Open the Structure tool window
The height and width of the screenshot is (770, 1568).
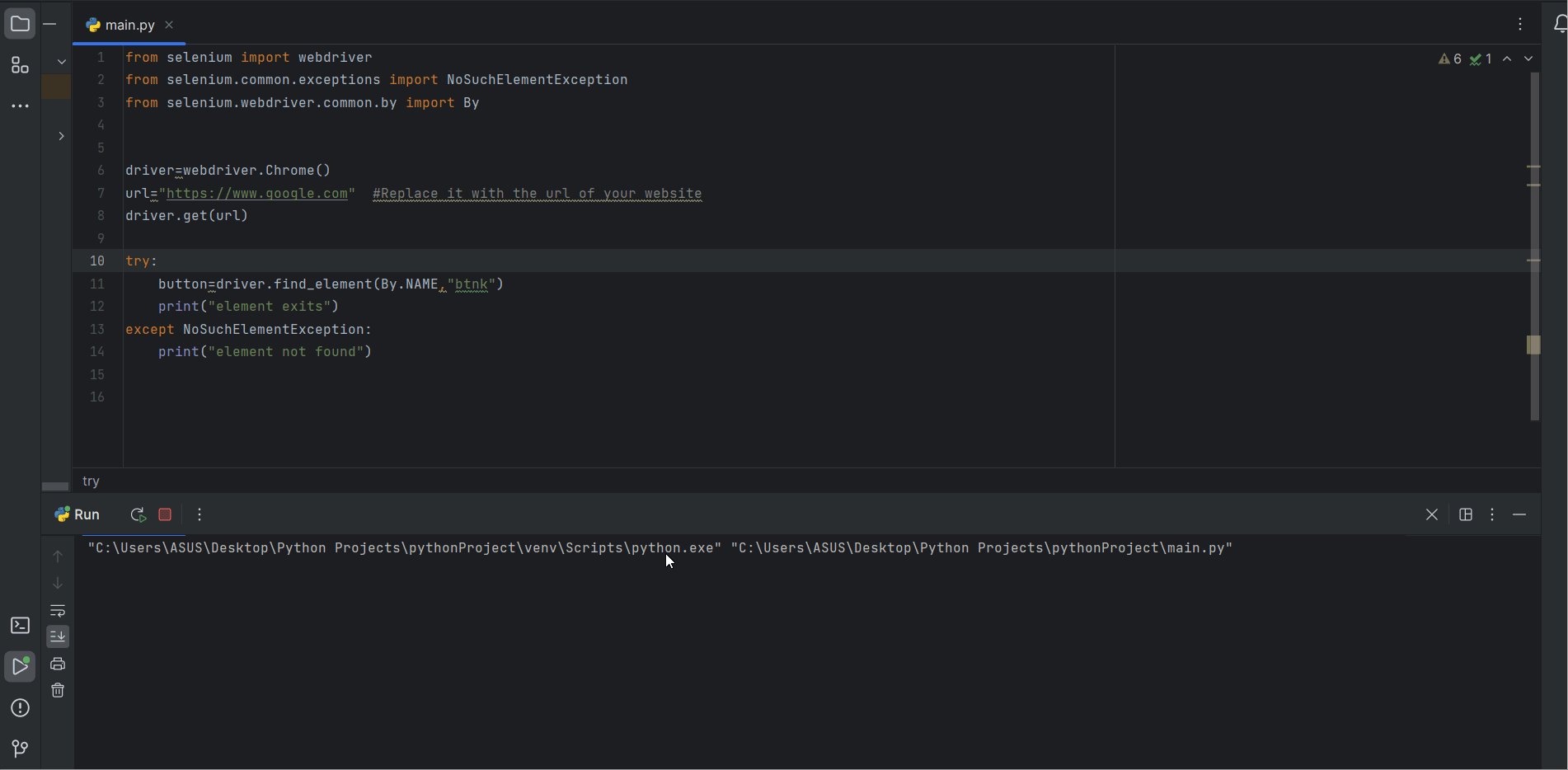[x=20, y=65]
